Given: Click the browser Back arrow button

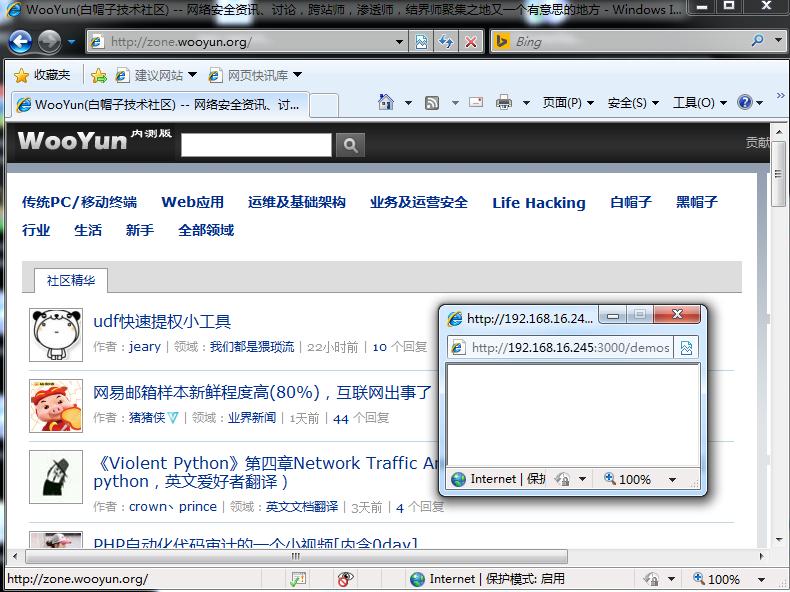Looking at the screenshot, I should pyautogui.click(x=20, y=42).
